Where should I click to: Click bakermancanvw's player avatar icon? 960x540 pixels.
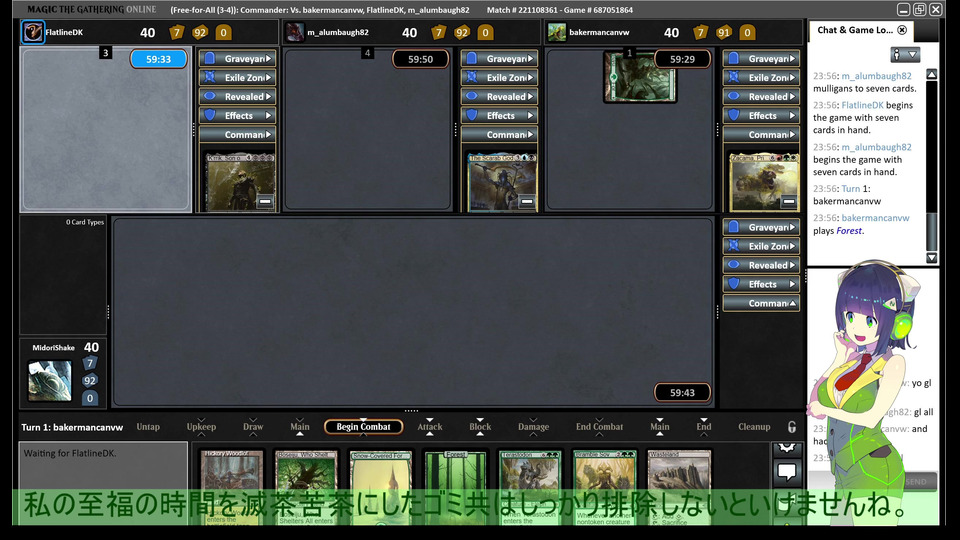[557, 32]
